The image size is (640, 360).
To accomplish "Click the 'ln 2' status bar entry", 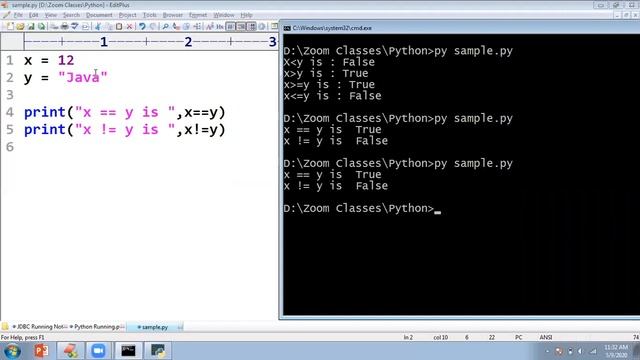I will pyautogui.click(x=408, y=338).
